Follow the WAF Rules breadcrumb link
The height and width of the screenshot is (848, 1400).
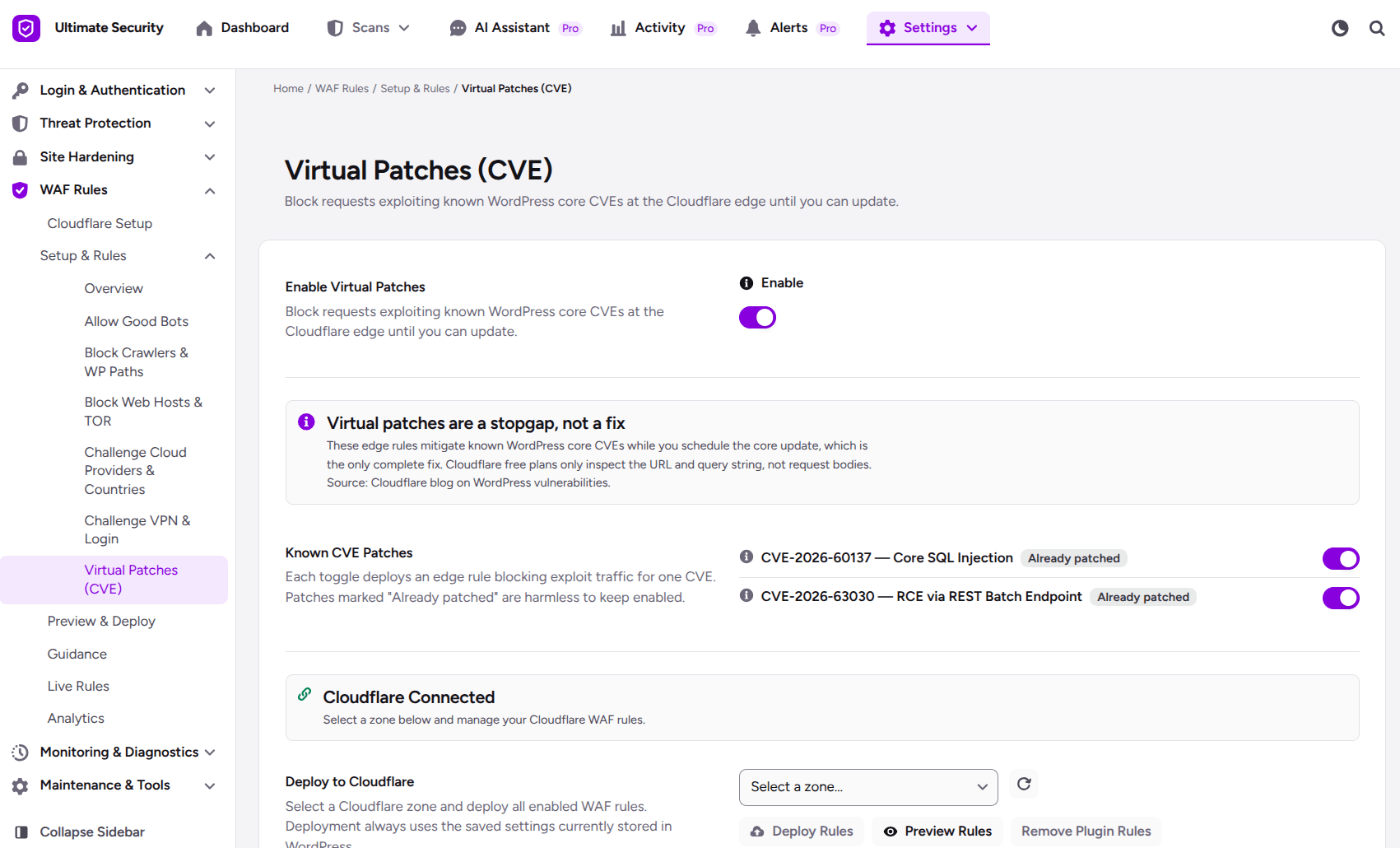342,89
